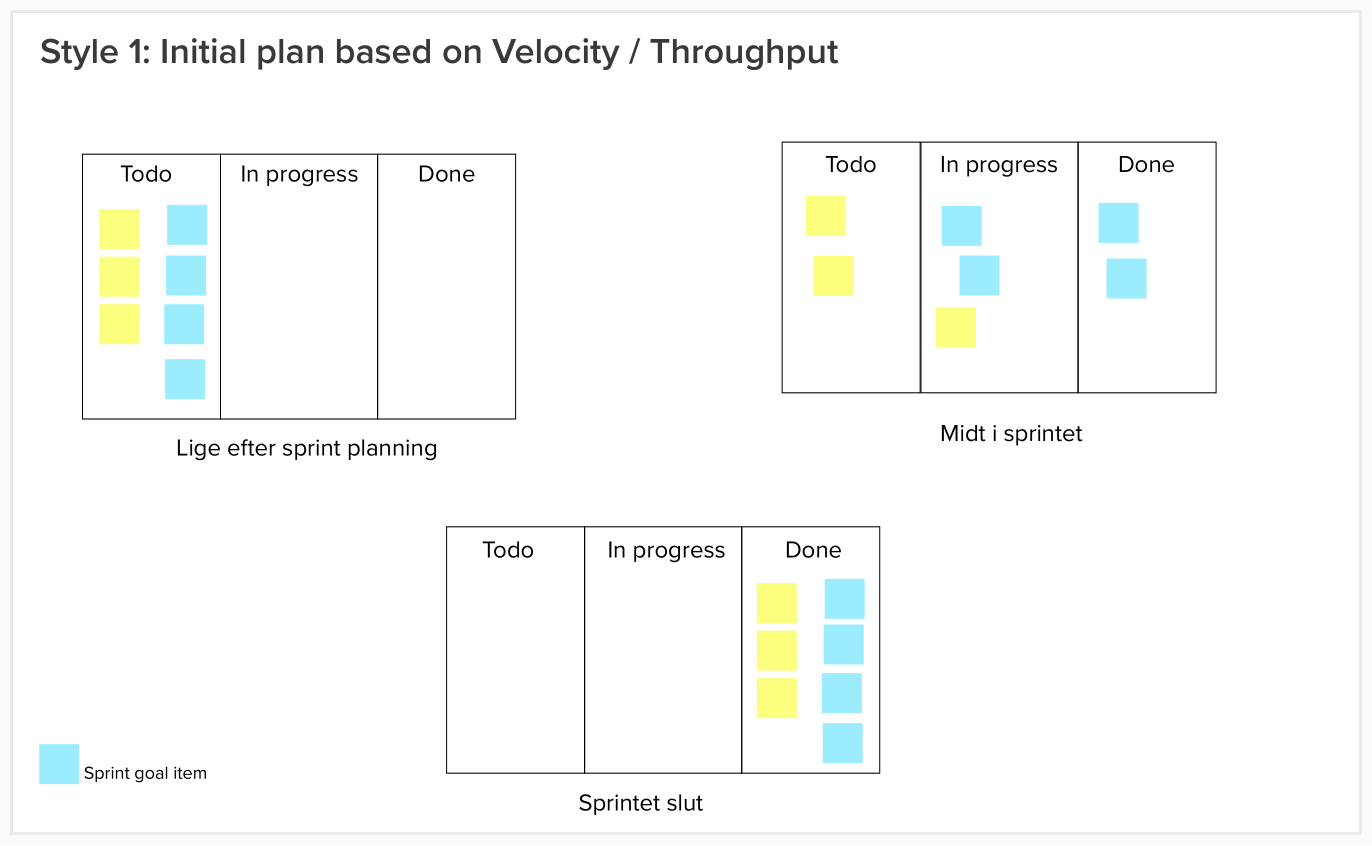
Task: Select top yellow note in first board's Todo
Action: [x=119, y=229]
